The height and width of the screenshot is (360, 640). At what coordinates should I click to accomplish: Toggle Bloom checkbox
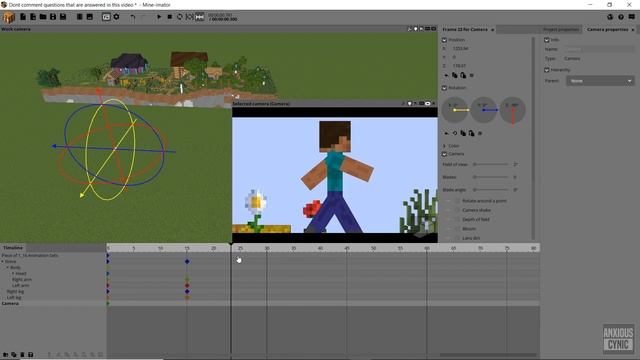coord(457,229)
